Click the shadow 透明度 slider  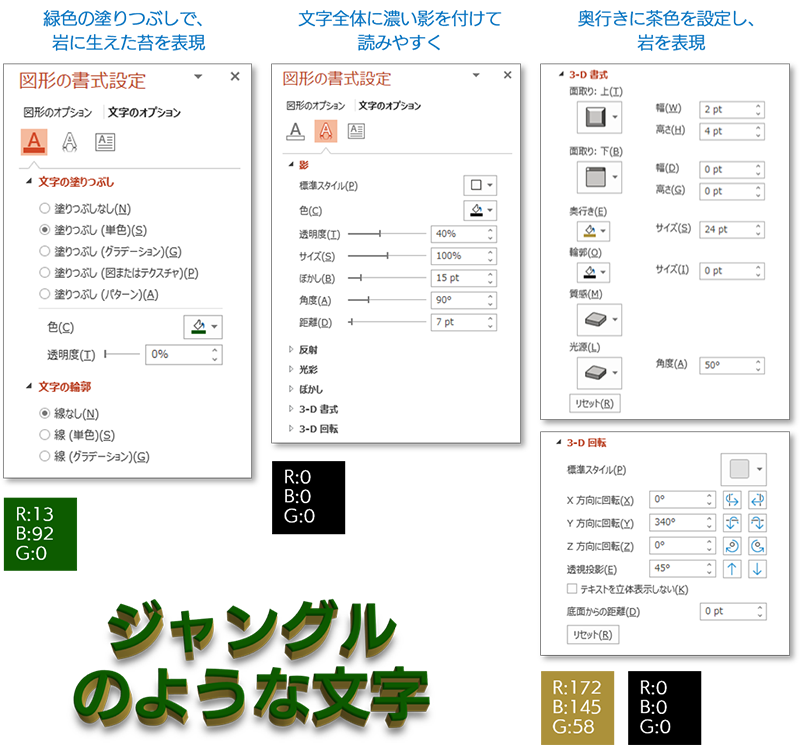(x=379, y=234)
